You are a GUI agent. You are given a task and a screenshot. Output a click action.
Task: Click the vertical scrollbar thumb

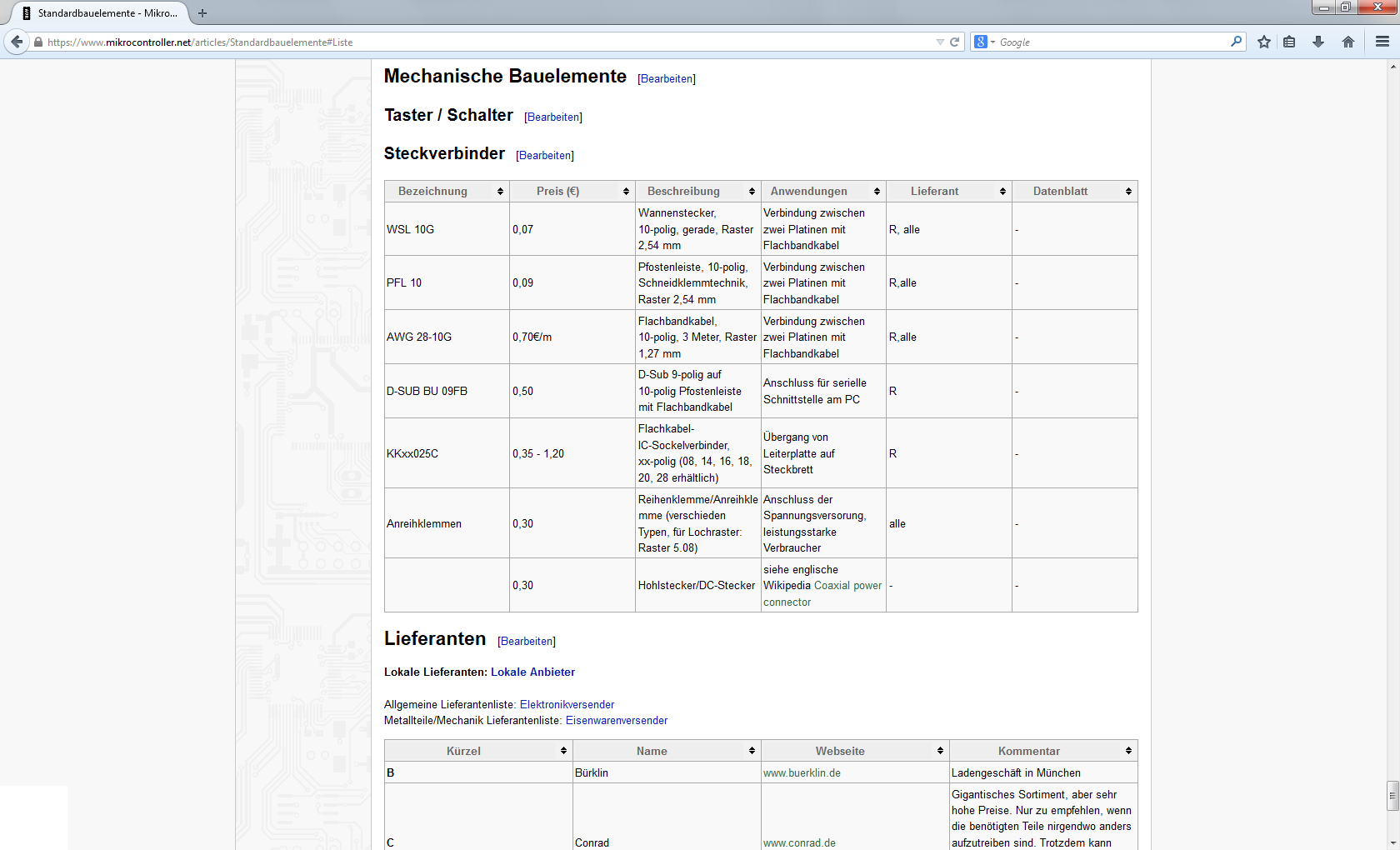1393,795
